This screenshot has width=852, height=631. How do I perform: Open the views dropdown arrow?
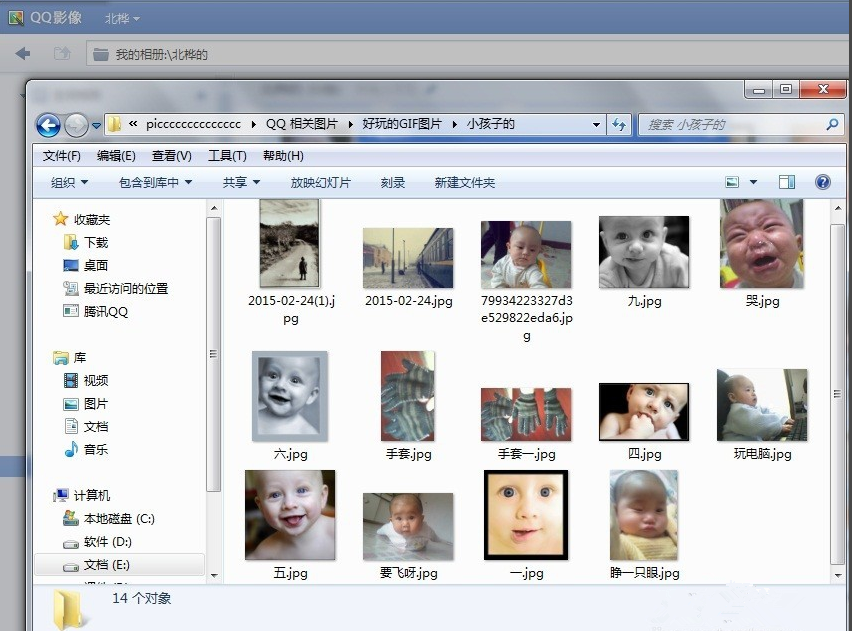tap(753, 181)
